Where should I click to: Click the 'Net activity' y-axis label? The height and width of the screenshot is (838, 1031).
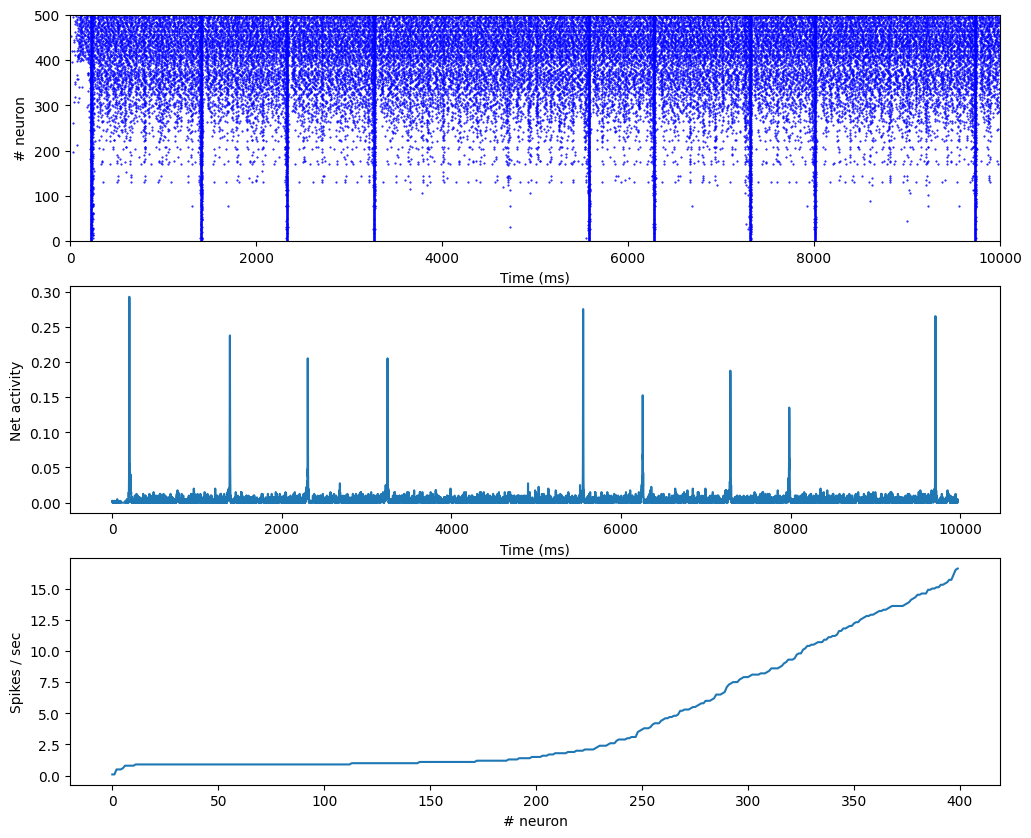pyautogui.click(x=15, y=400)
